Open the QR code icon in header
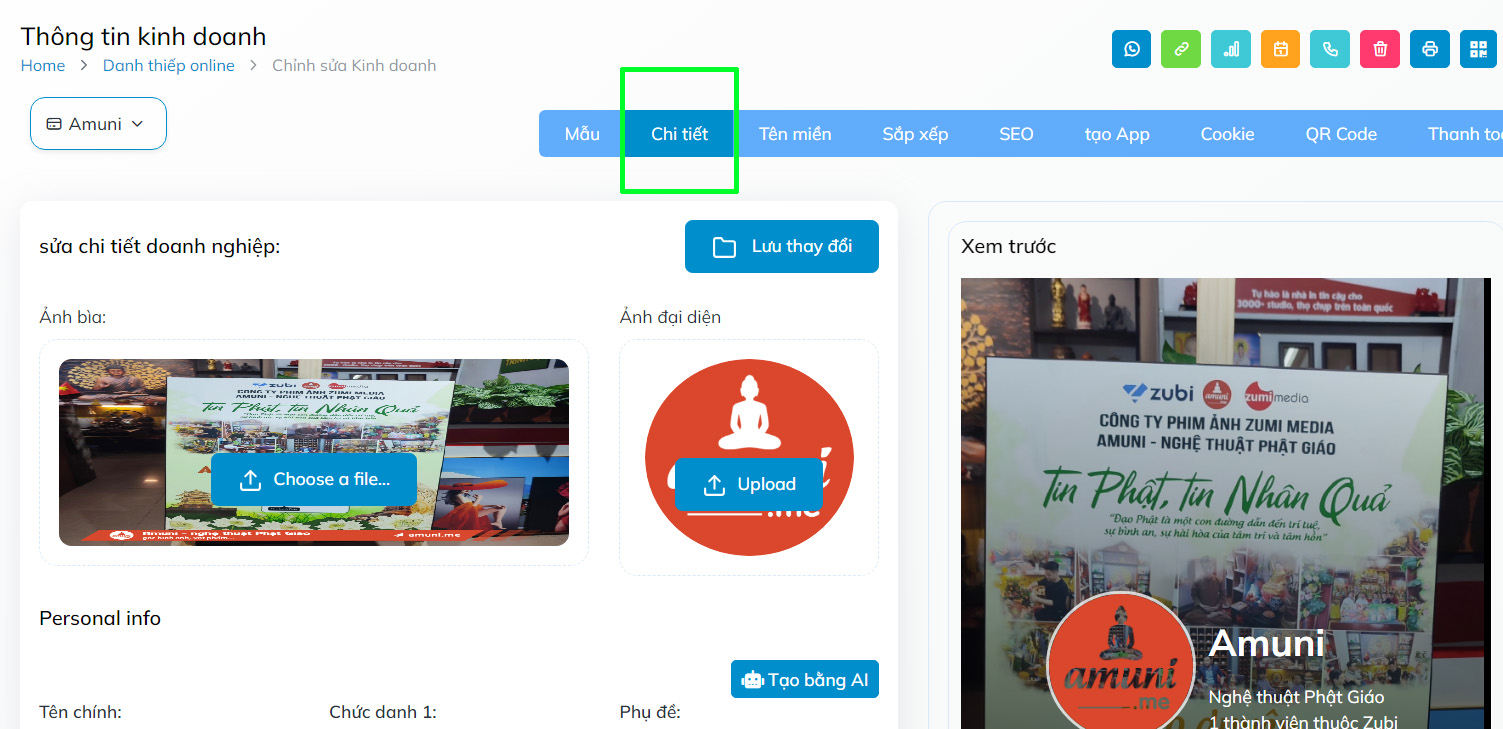 pos(1478,49)
